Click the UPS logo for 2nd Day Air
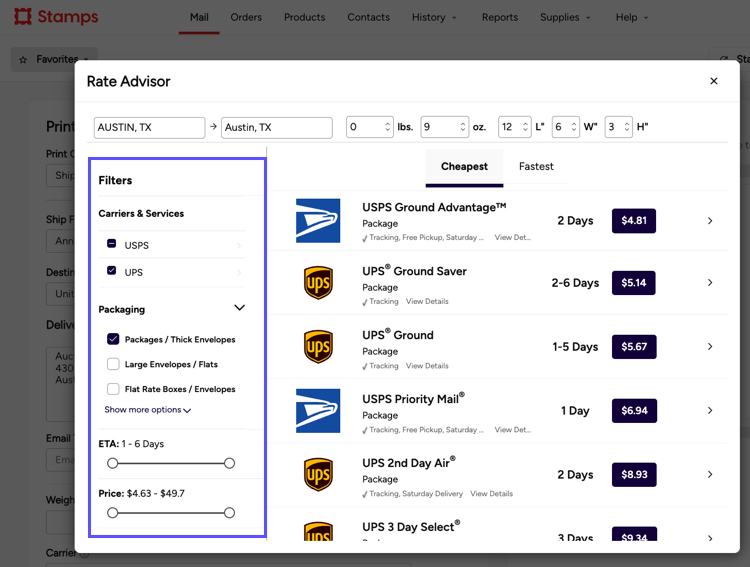 (318, 475)
